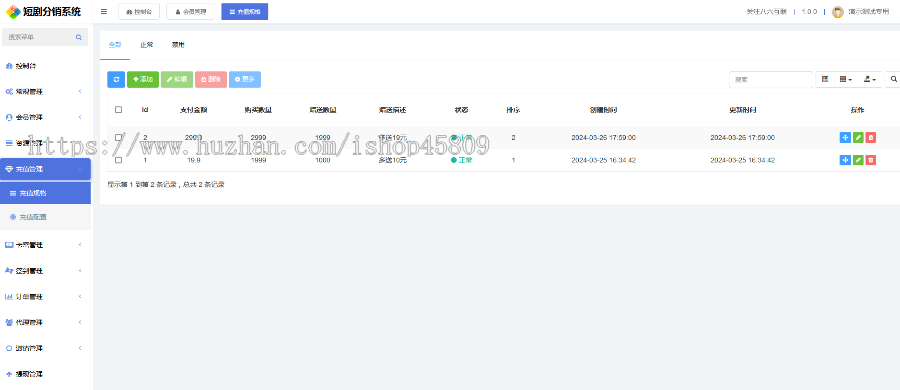This screenshot has height=390, width=900.
Task: Click the pink 删除 button in the toolbar
Action: coord(211,79)
